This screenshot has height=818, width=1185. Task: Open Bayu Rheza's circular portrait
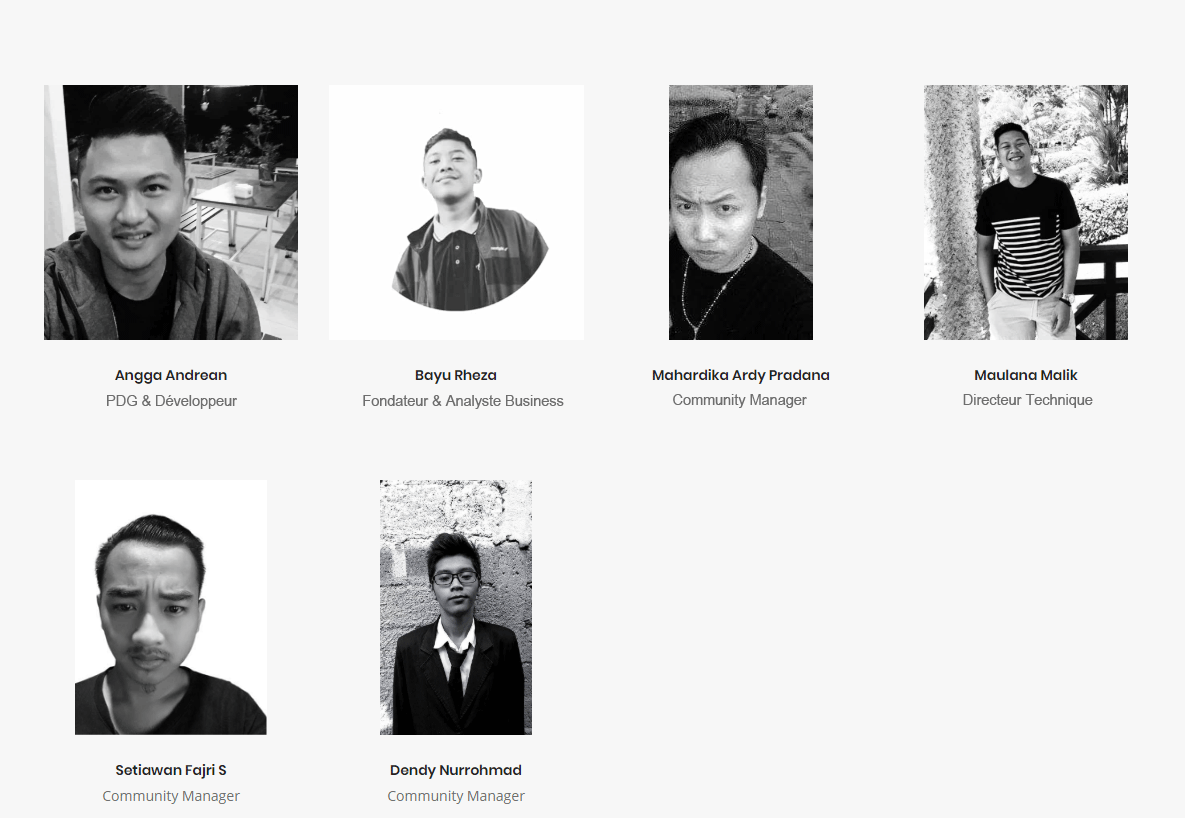tap(456, 212)
